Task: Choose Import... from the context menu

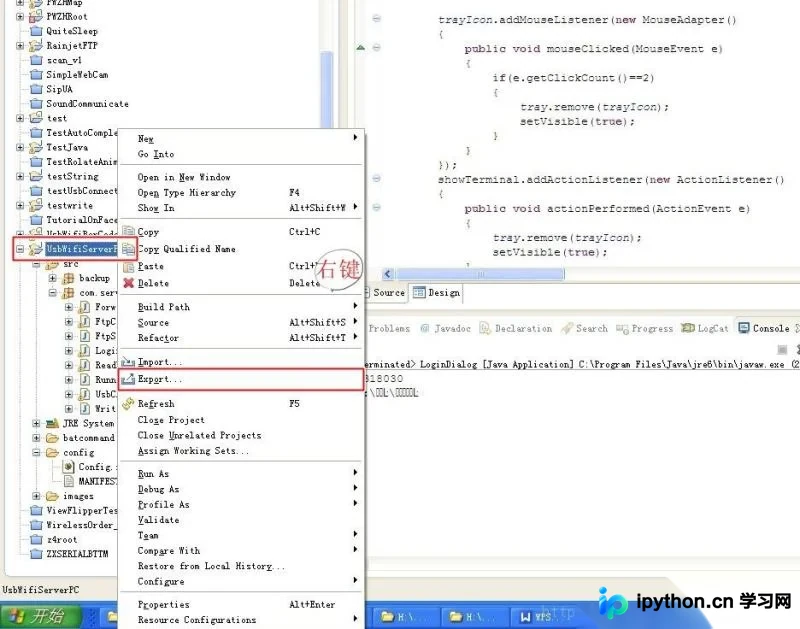Action: 241,362
